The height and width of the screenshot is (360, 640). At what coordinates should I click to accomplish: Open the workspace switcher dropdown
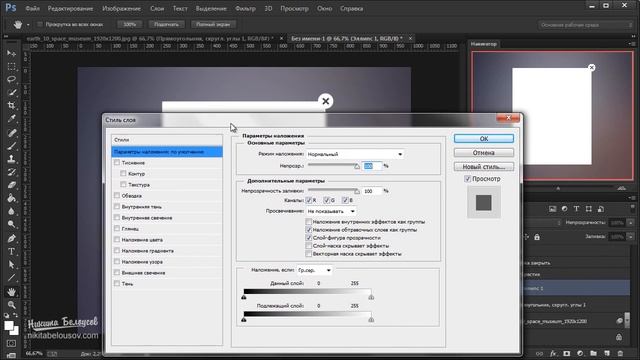tap(585, 25)
